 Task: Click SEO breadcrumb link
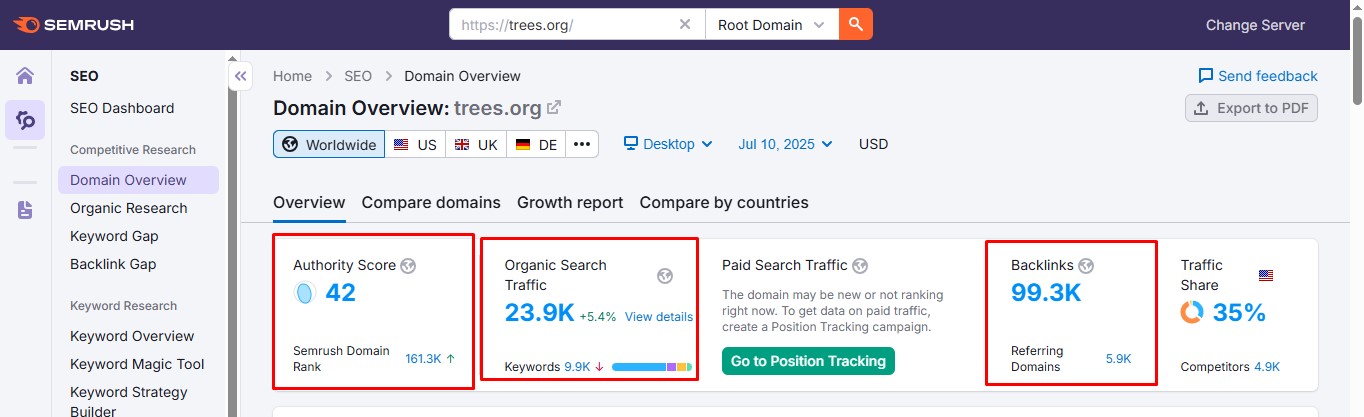click(358, 76)
